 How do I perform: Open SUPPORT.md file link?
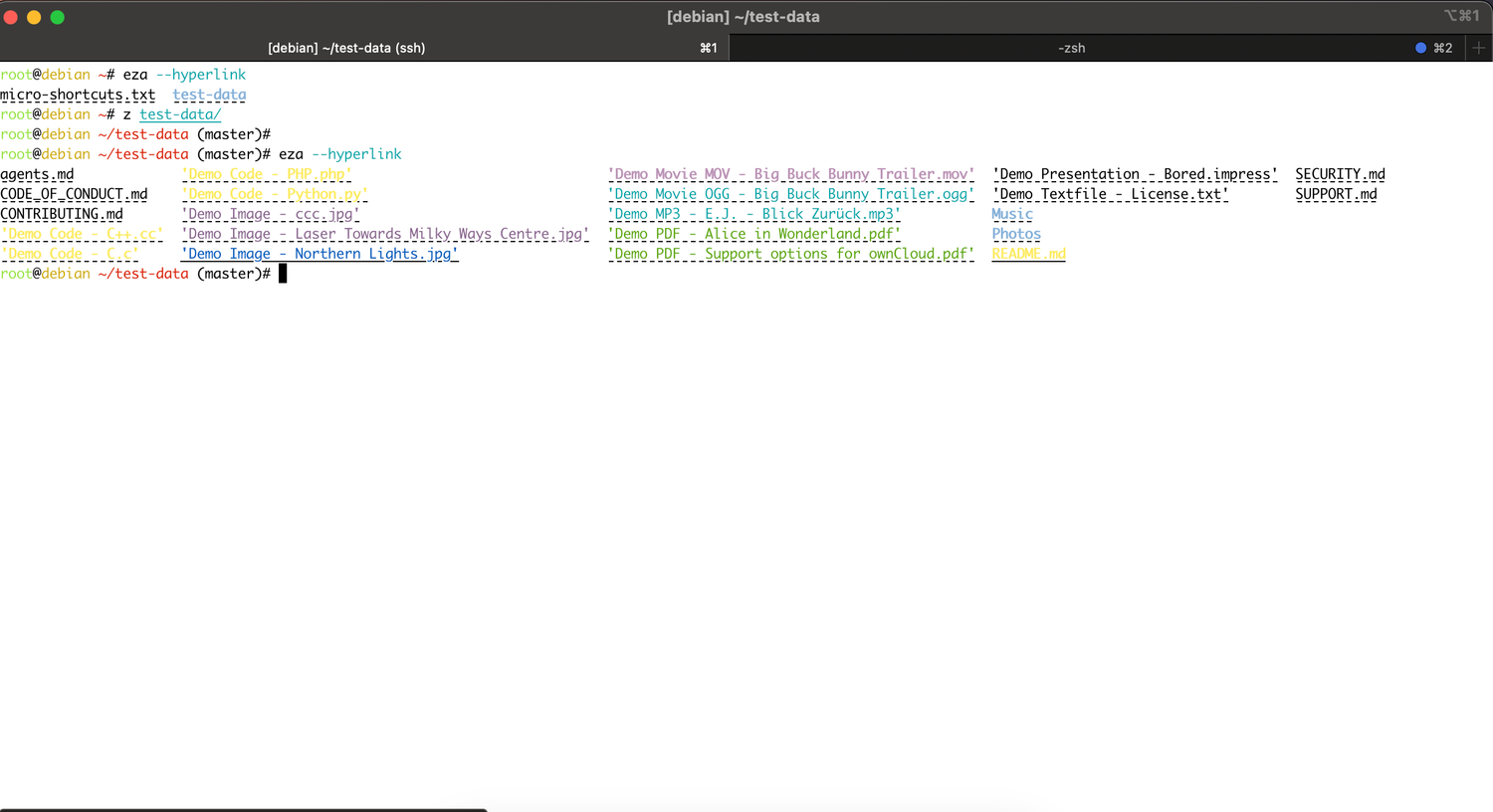tap(1336, 194)
